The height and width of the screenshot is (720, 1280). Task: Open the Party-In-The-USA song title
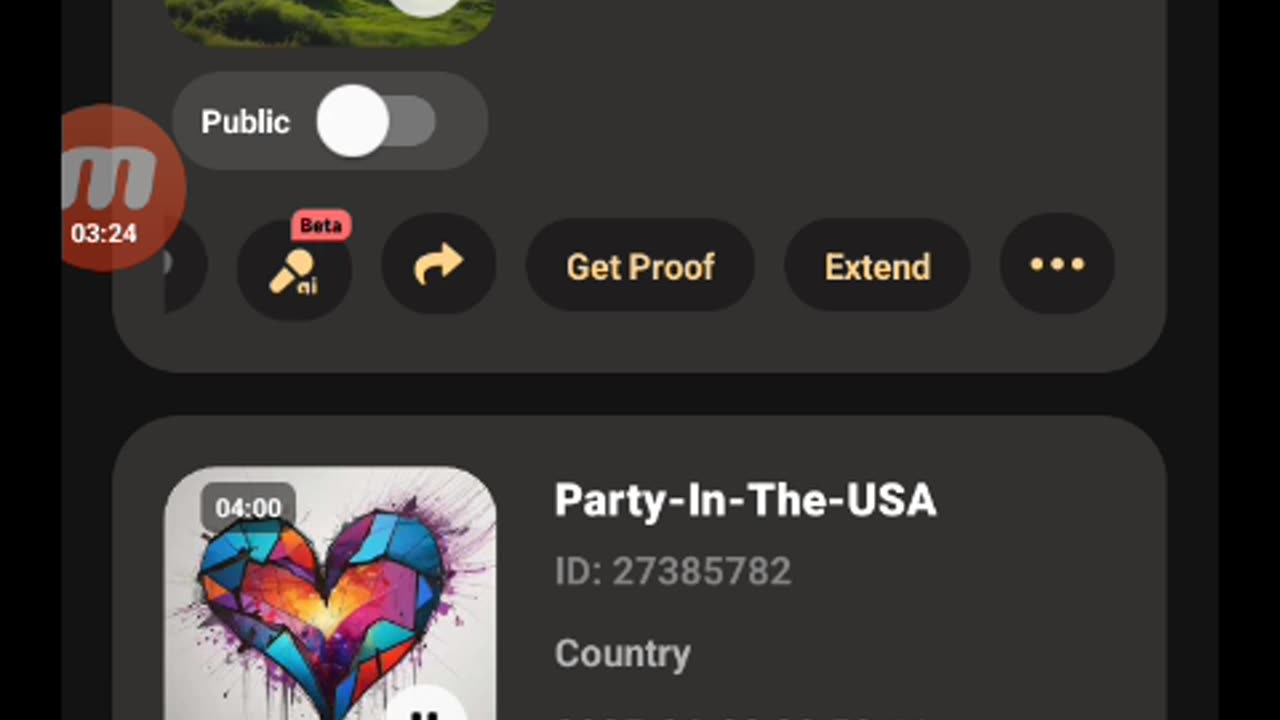point(745,500)
